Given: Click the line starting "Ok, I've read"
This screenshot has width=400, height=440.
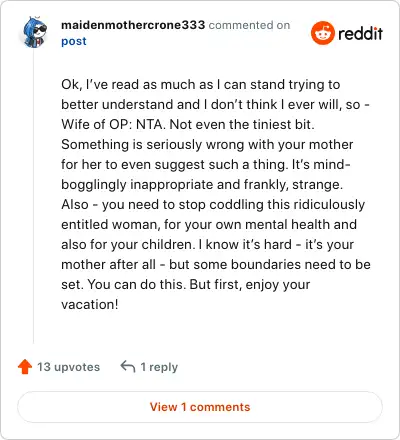Looking at the screenshot, I should point(201,85).
